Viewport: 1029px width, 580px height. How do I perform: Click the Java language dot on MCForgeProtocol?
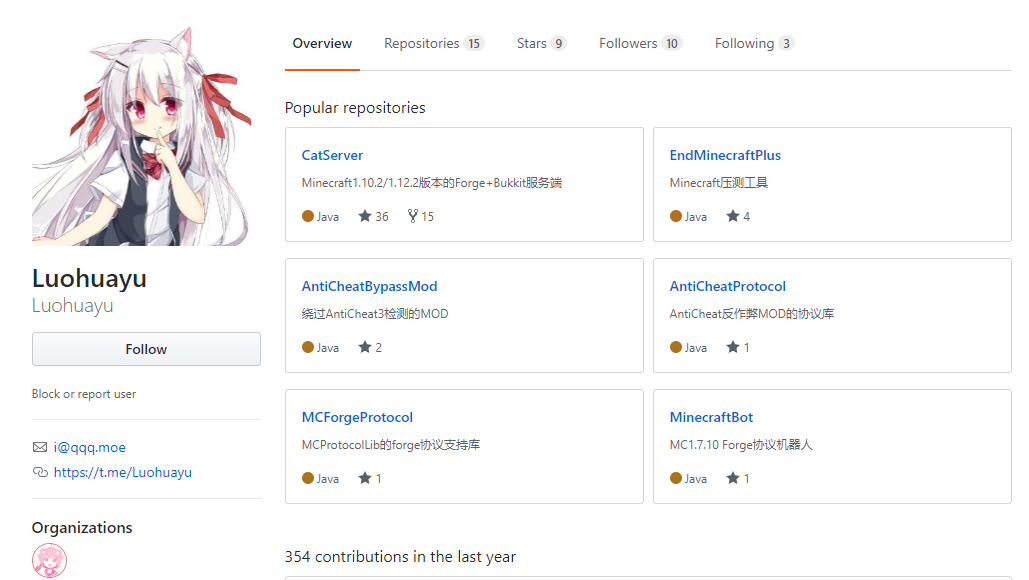[x=308, y=478]
